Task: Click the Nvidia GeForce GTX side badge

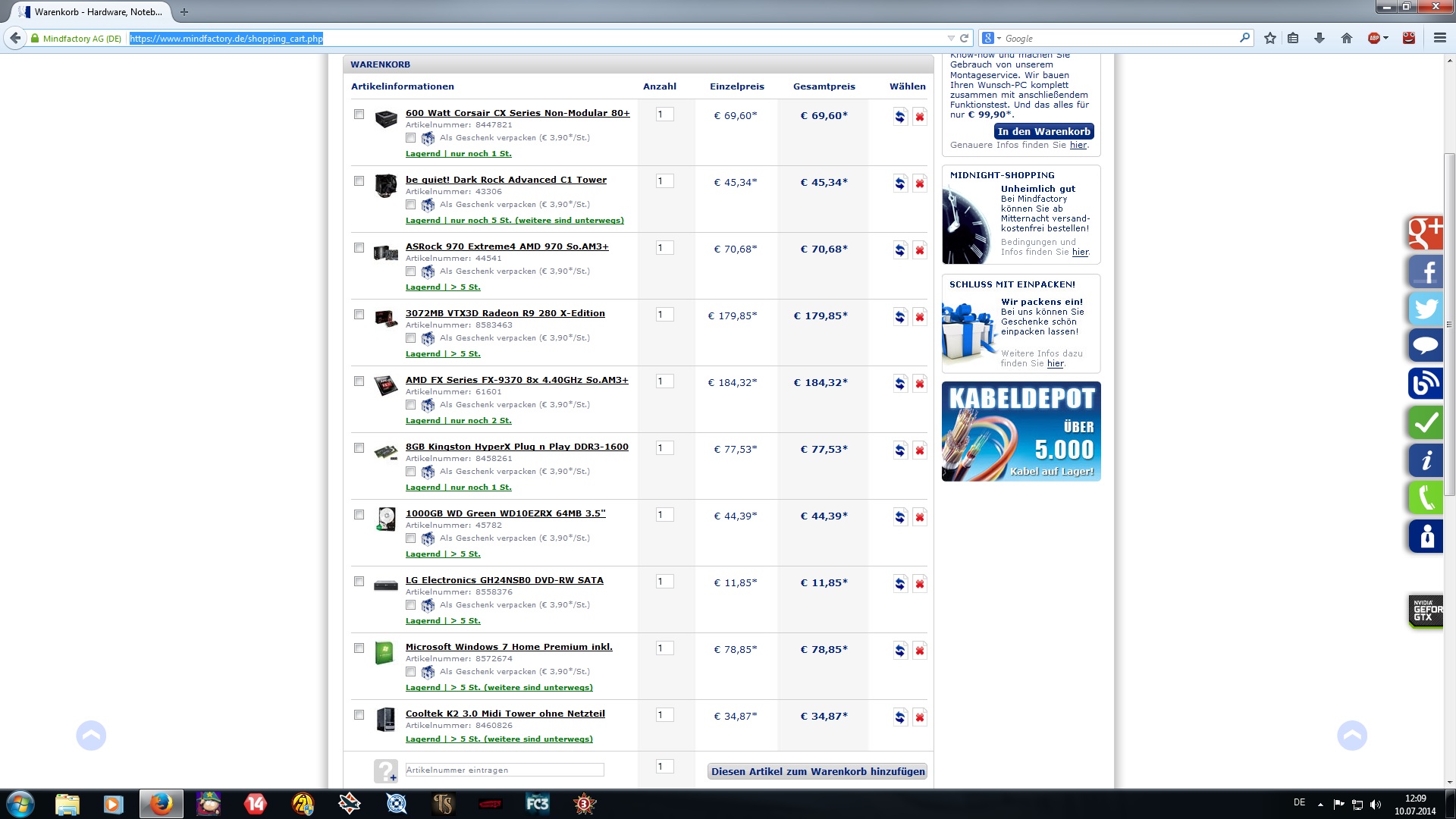Action: (1426, 611)
